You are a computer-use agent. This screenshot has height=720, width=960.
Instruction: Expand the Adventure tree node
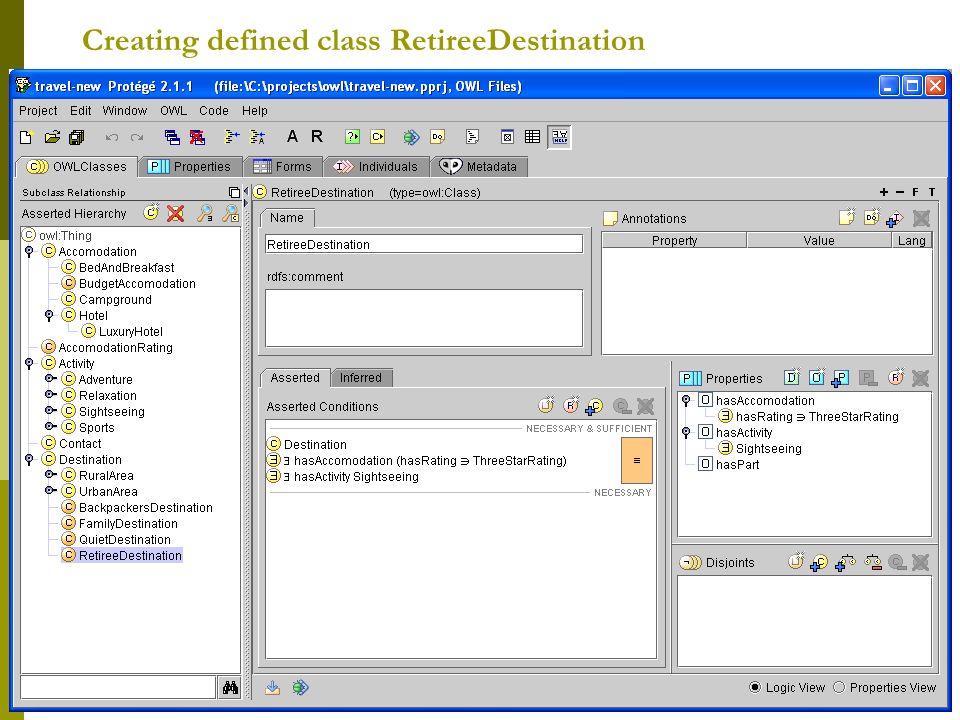50,379
